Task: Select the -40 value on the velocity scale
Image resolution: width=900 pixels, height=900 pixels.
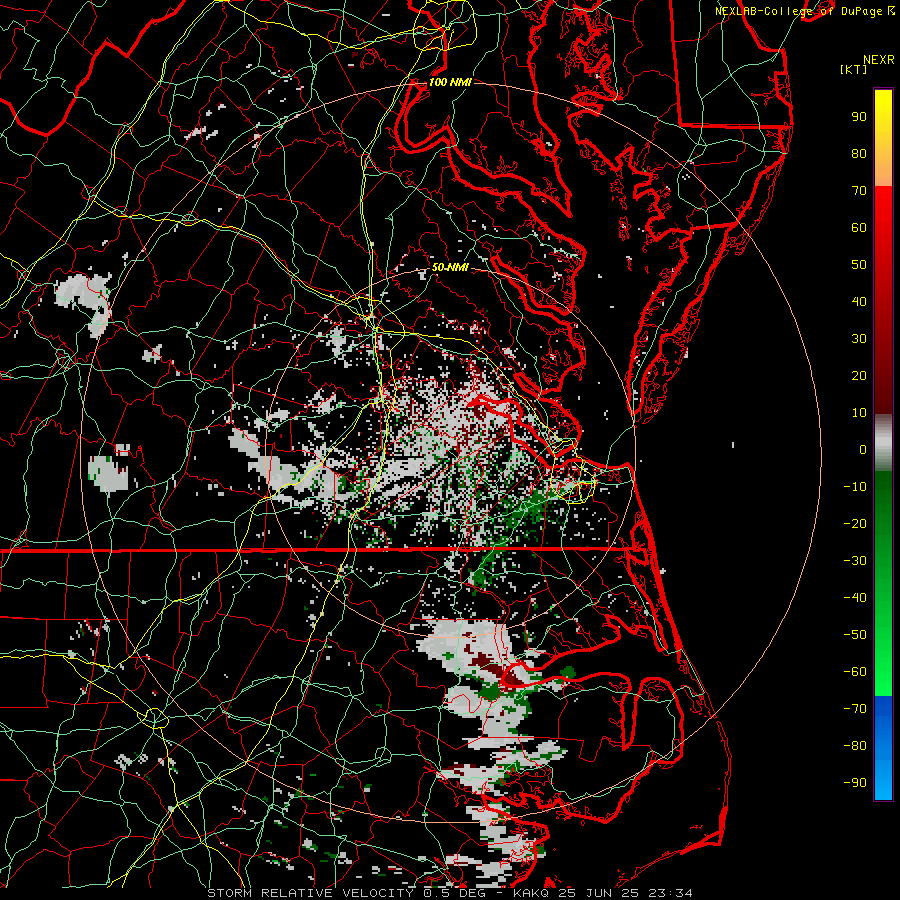Action: pyautogui.click(x=855, y=598)
